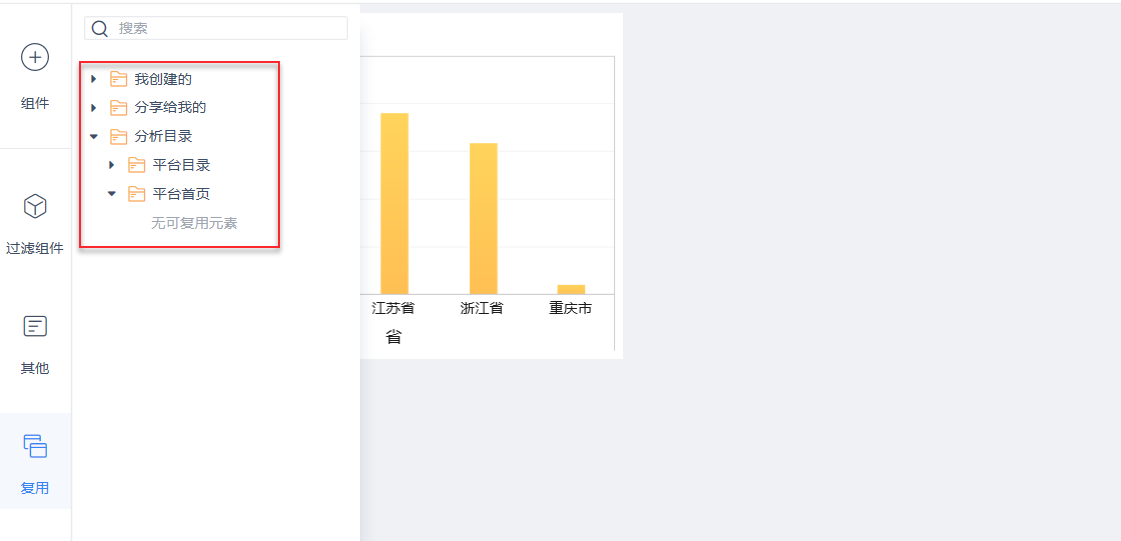Click the plus icon for 组件

[35, 58]
